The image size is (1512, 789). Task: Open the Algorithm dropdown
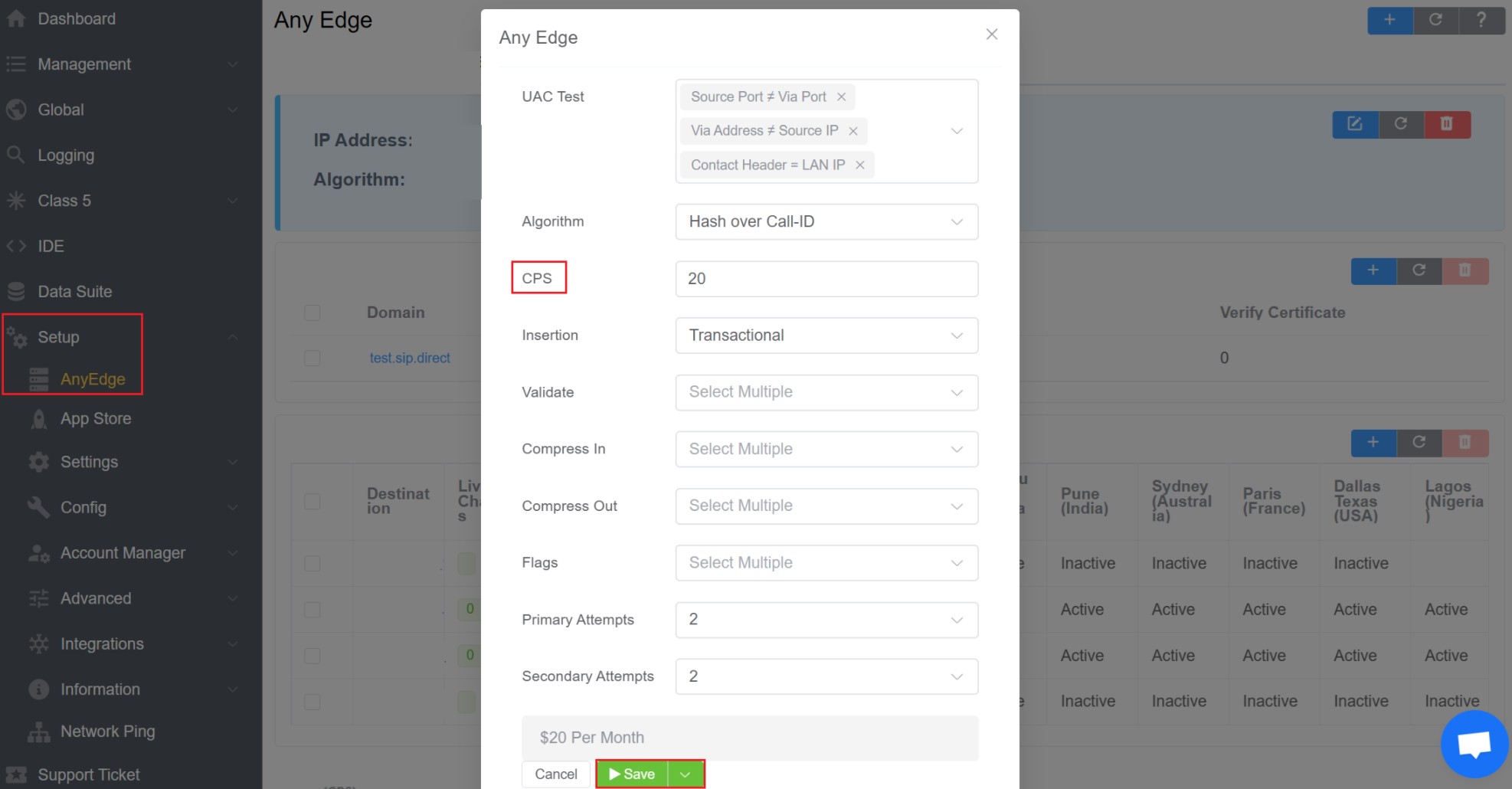[x=826, y=222]
